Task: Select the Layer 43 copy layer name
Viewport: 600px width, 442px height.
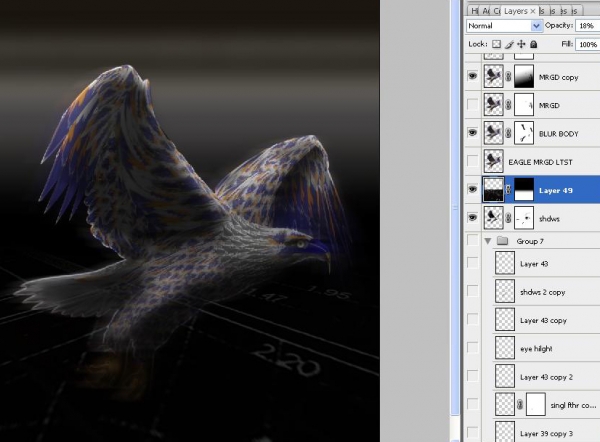Action: (543, 321)
